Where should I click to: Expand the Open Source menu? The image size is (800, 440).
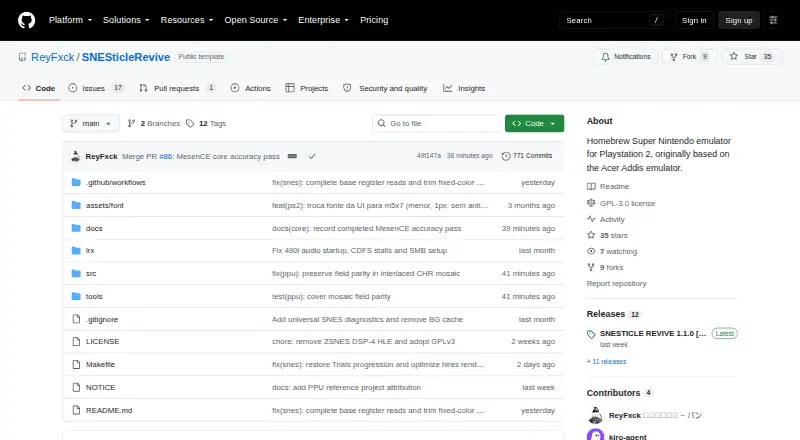pos(256,20)
